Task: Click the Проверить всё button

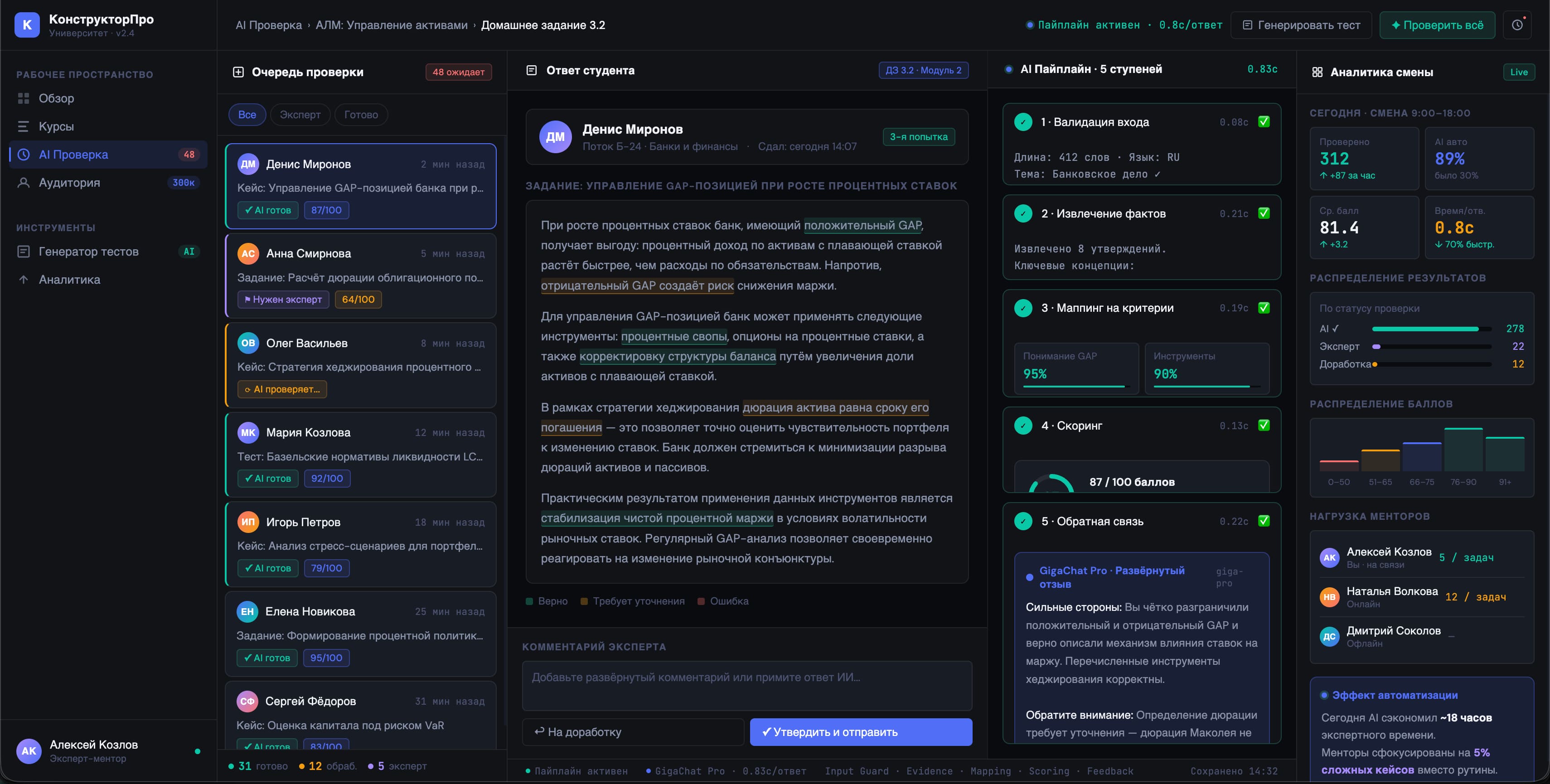Action: click(x=1437, y=24)
